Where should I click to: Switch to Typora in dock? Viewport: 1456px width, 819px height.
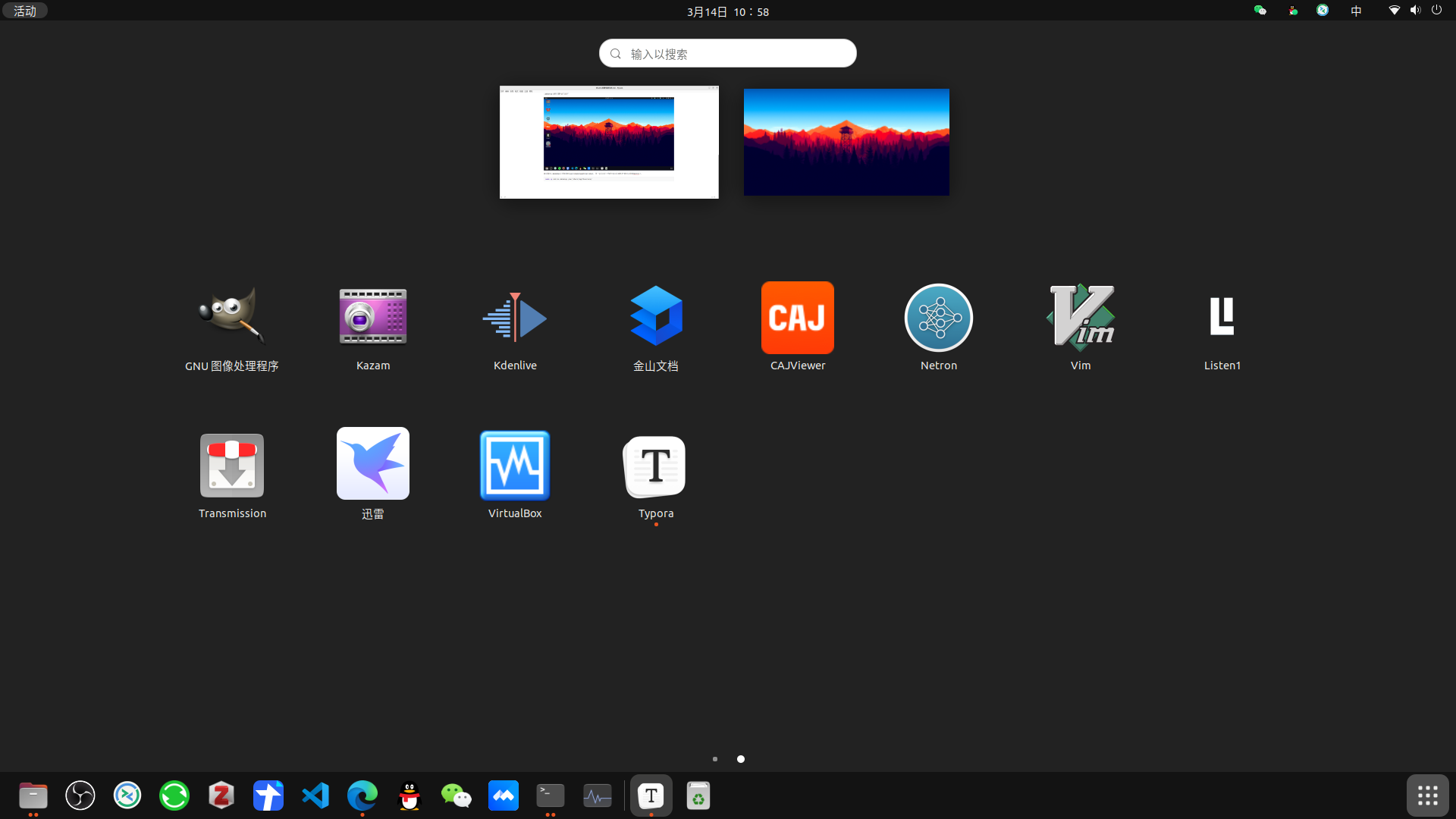coord(651,795)
